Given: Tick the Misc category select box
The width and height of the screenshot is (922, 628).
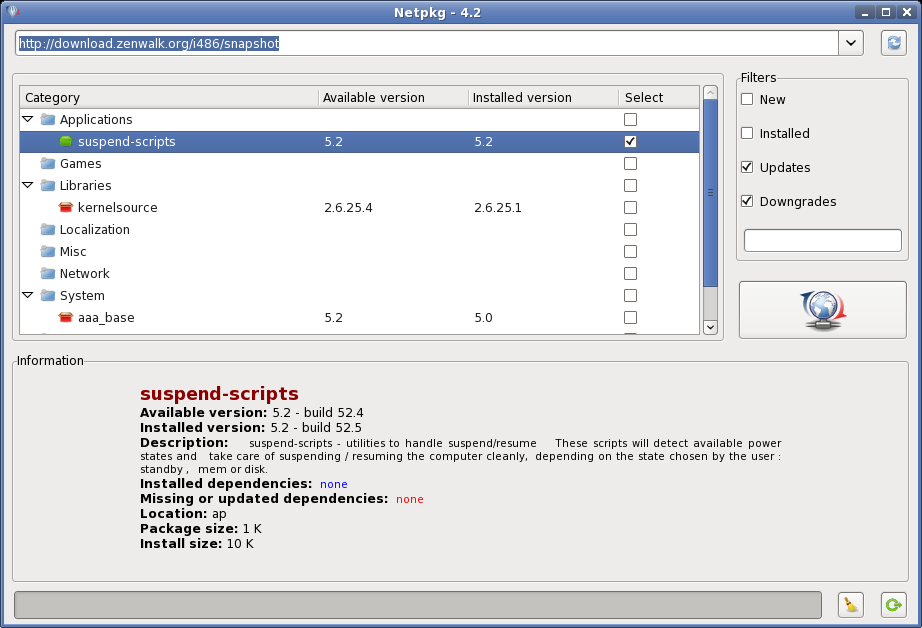Looking at the screenshot, I should [630, 252].
